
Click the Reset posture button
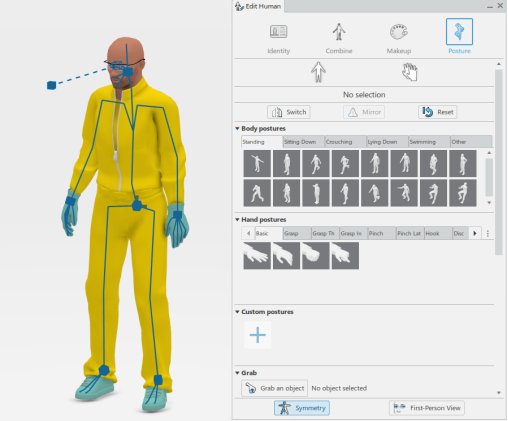pyautogui.click(x=437, y=112)
